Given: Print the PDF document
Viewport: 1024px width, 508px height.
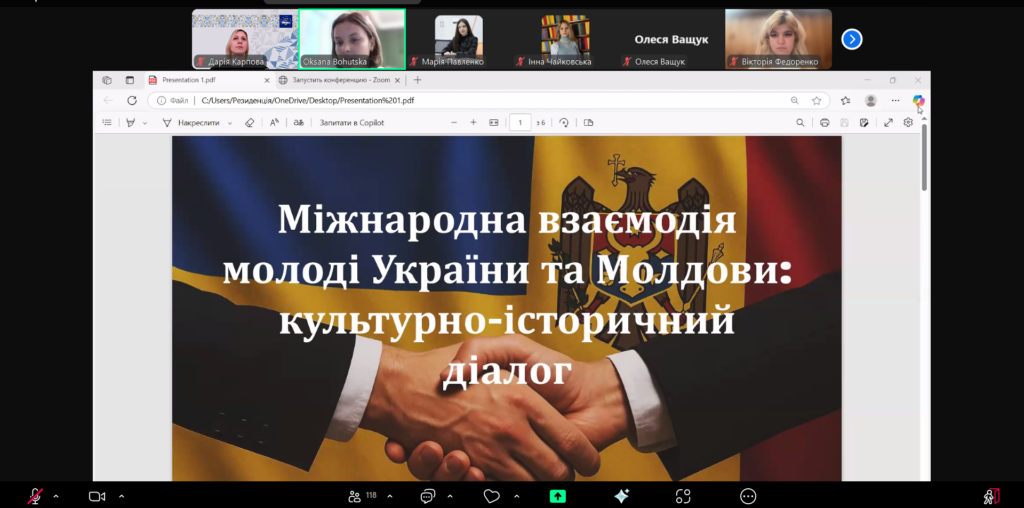Looking at the screenshot, I should (824, 122).
